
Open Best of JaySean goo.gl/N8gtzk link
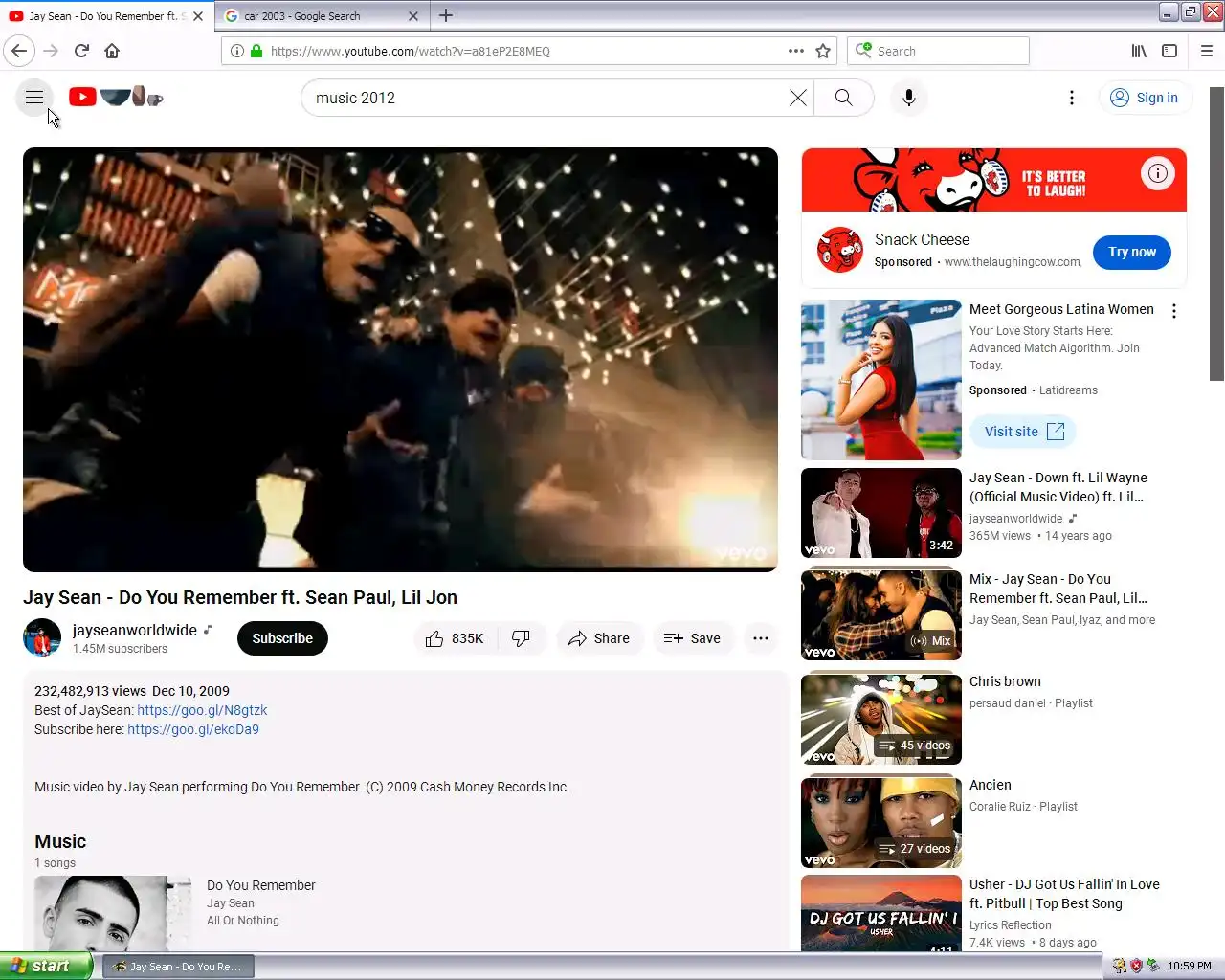(x=202, y=710)
